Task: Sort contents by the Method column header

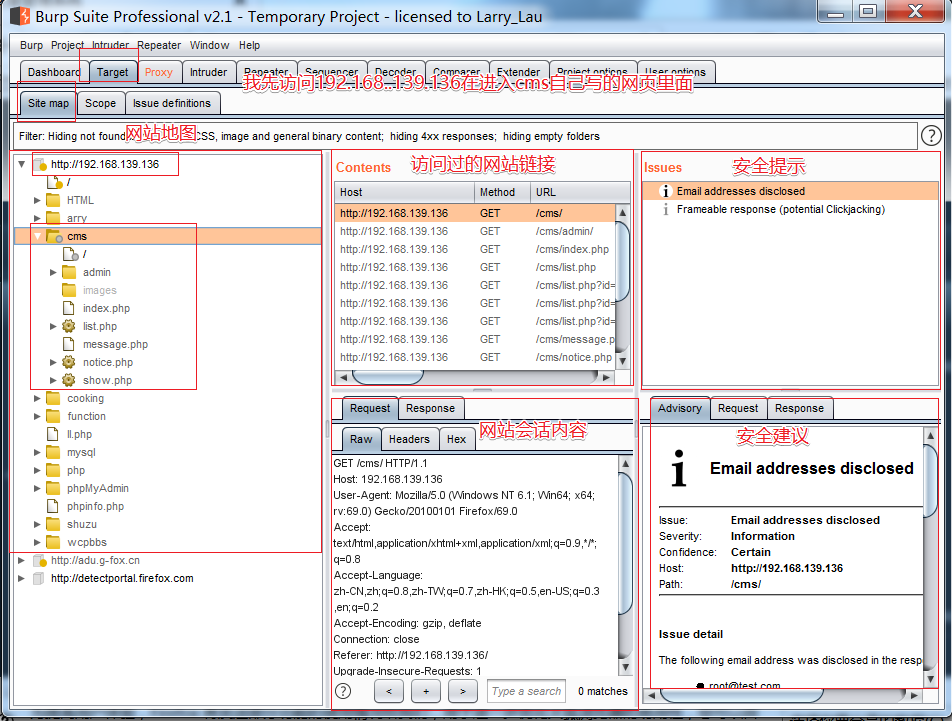Action: 502,192
